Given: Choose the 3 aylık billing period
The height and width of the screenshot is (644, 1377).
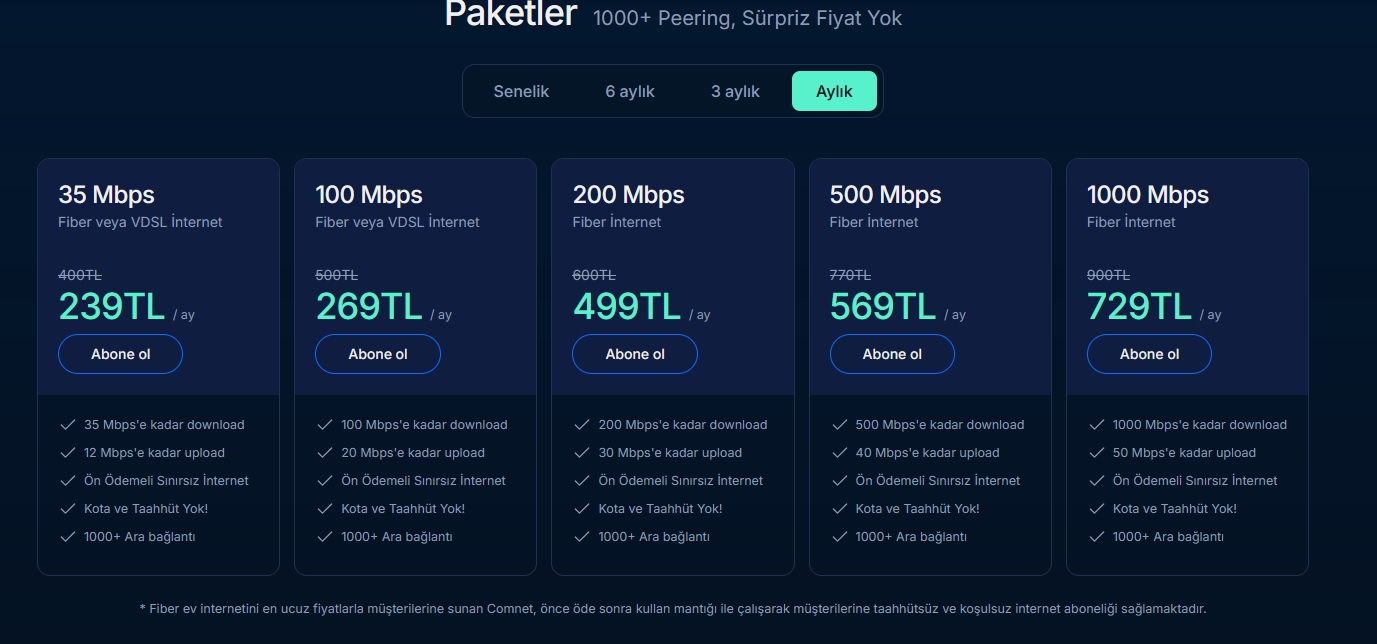Looking at the screenshot, I should [735, 91].
